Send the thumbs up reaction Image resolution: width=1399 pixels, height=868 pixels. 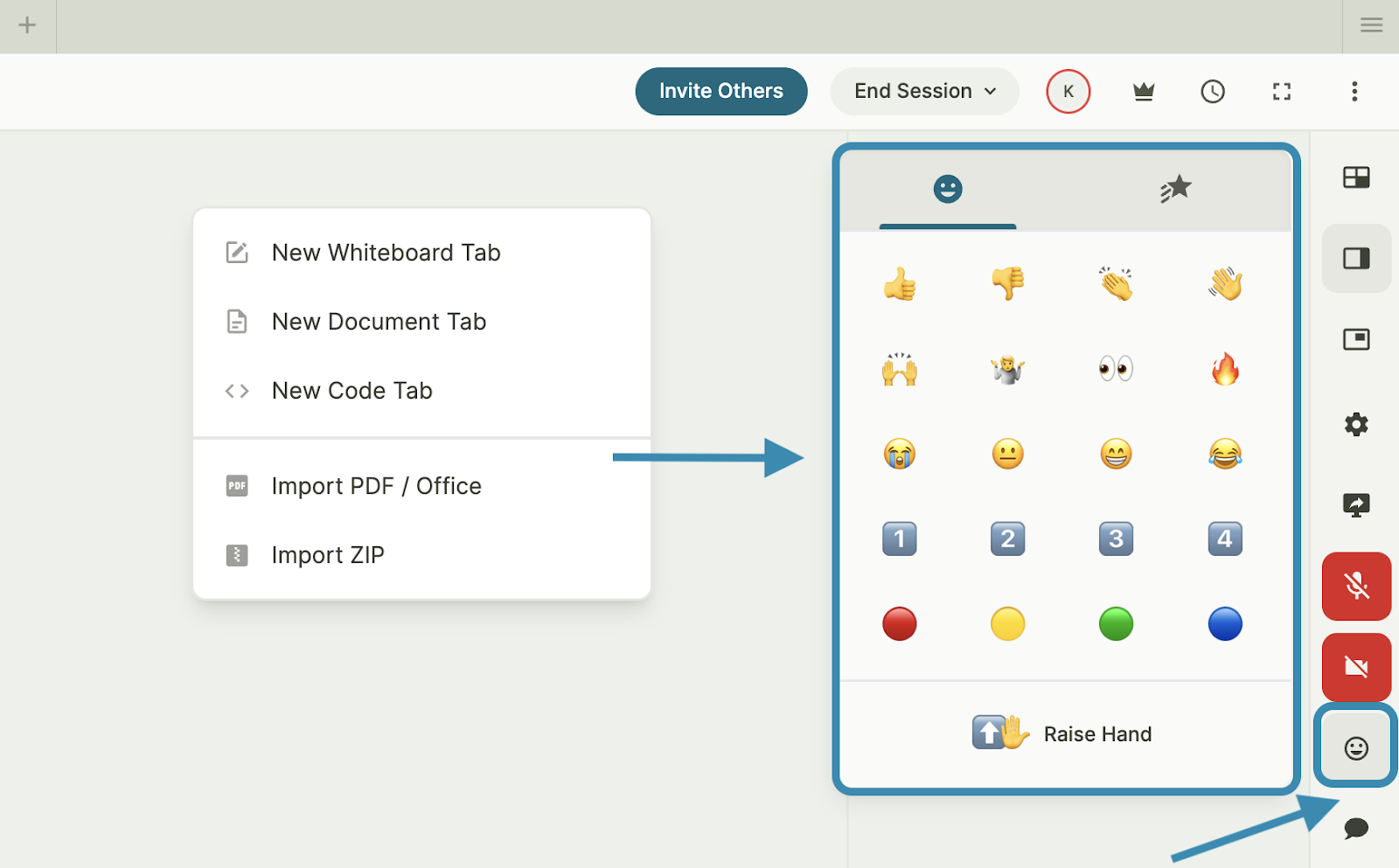click(899, 284)
